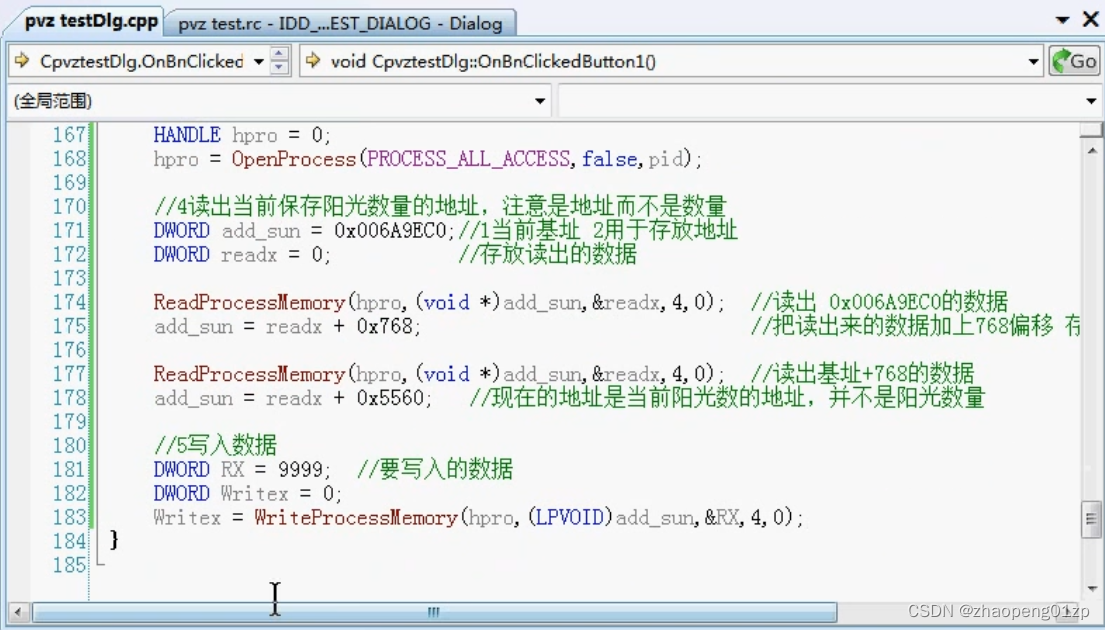
Task: Click on OpenProcess in line 168
Action: pos(294,159)
